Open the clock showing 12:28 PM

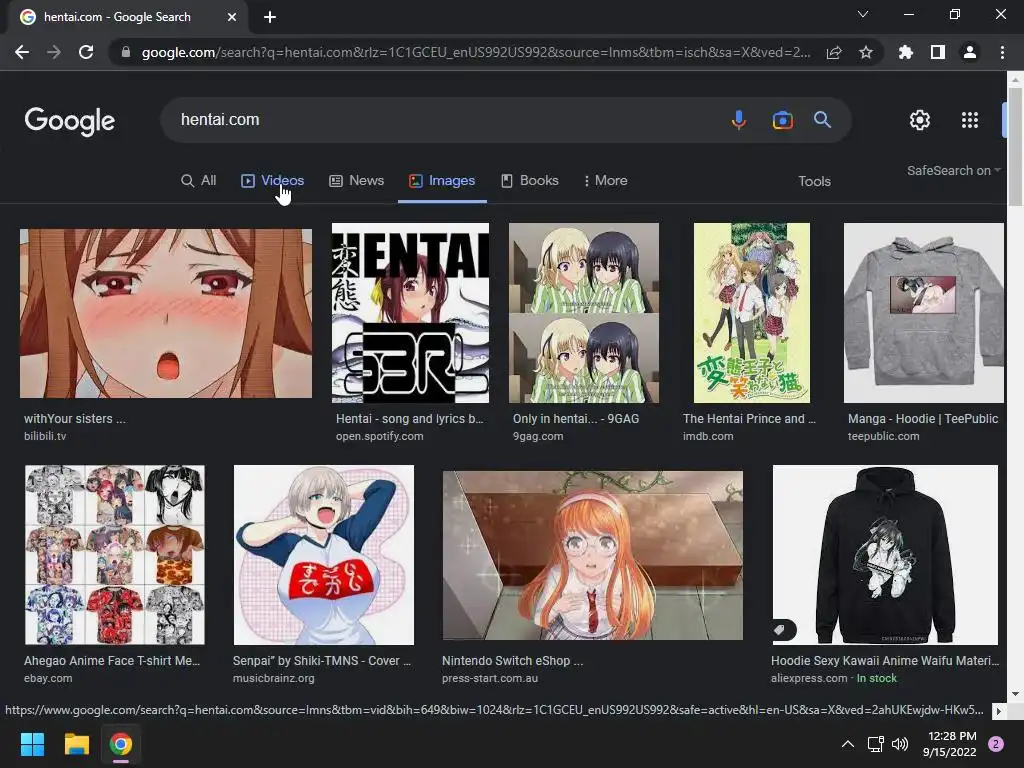[x=950, y=744]
